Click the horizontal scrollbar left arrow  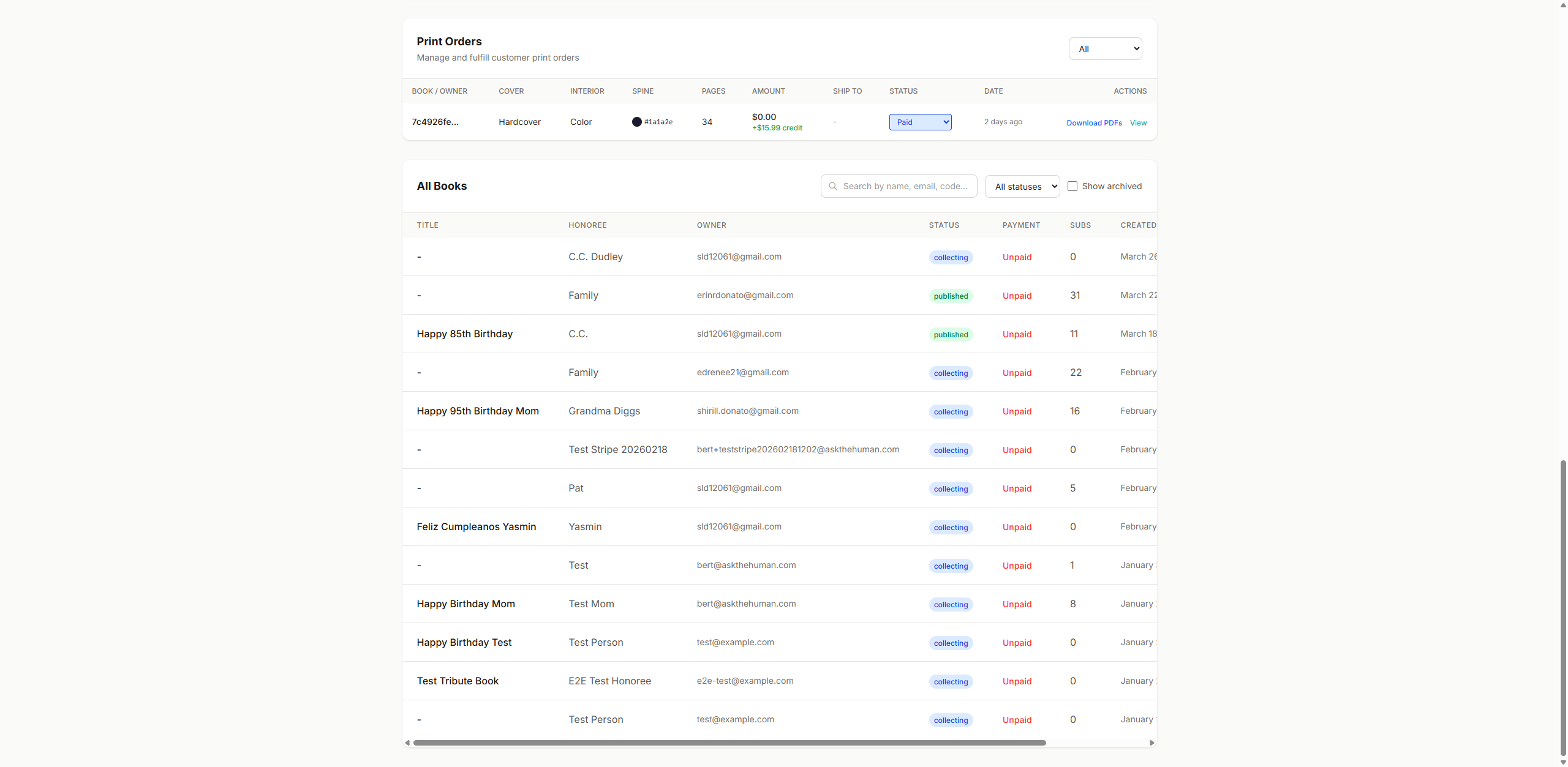pyautogui.click(x=408, y=743)
